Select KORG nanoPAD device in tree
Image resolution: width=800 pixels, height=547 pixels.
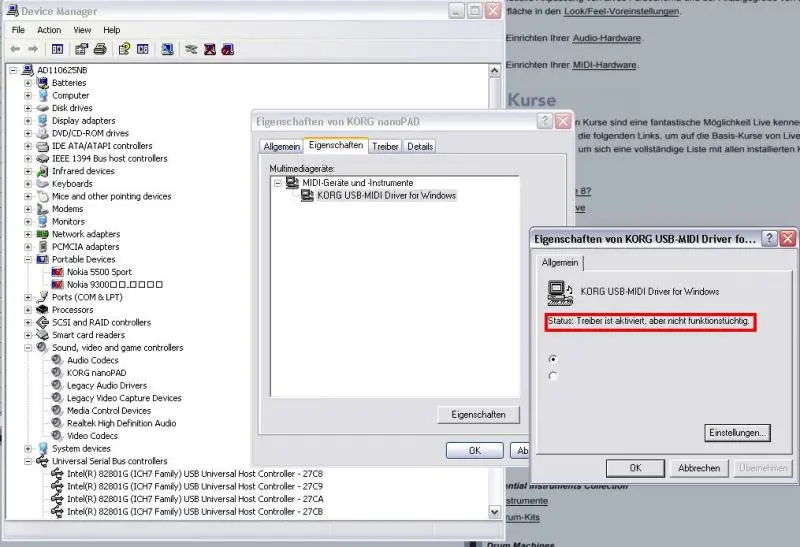(91, 372)
